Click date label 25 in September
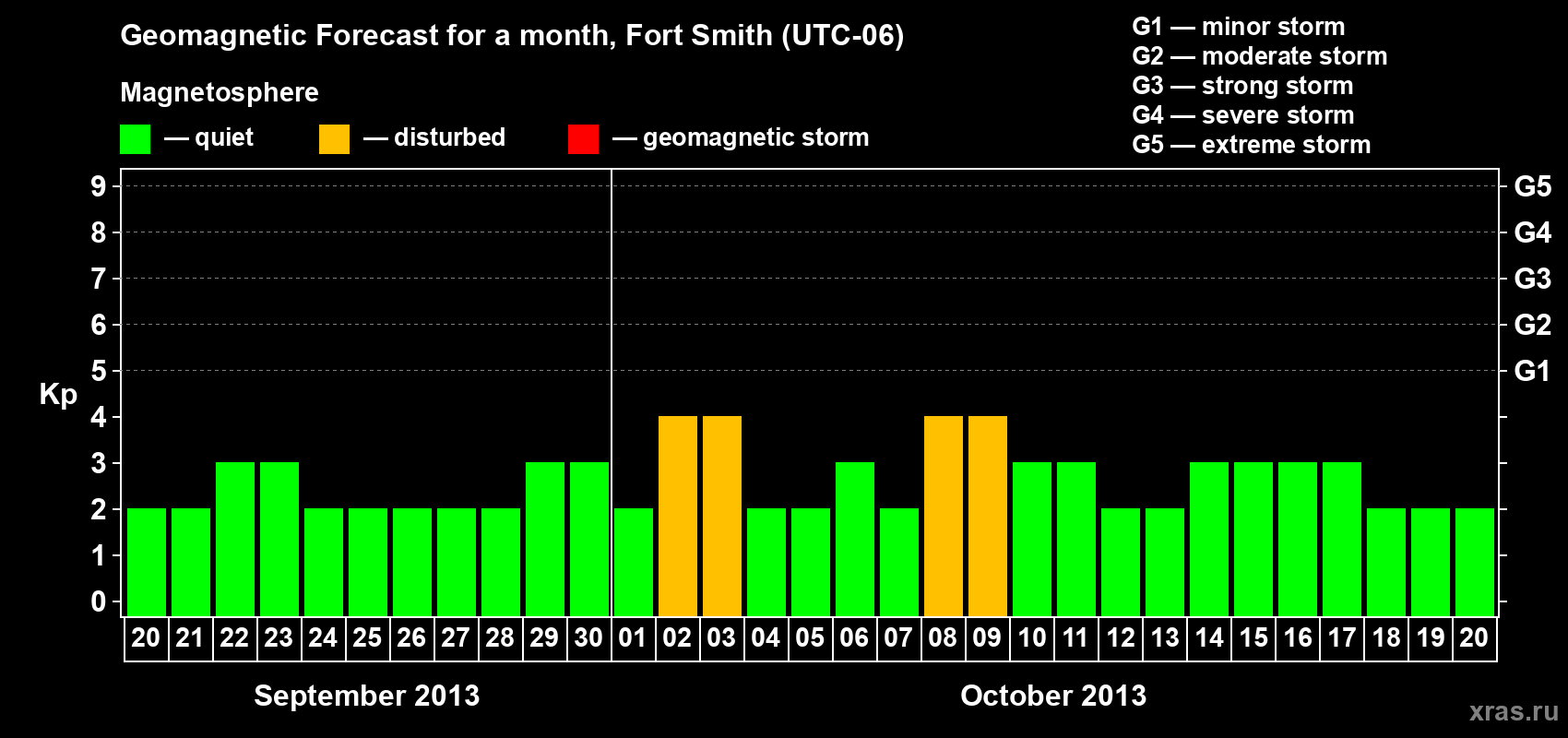Image resolution: width=1568 pixels, height=738 pixels. point(367,637)
